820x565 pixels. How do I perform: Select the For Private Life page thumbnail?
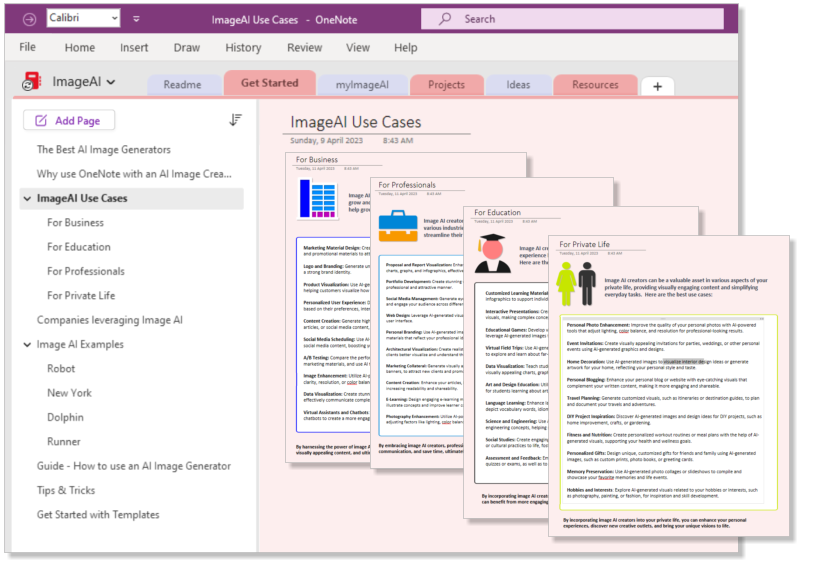(x=669, y=386)
